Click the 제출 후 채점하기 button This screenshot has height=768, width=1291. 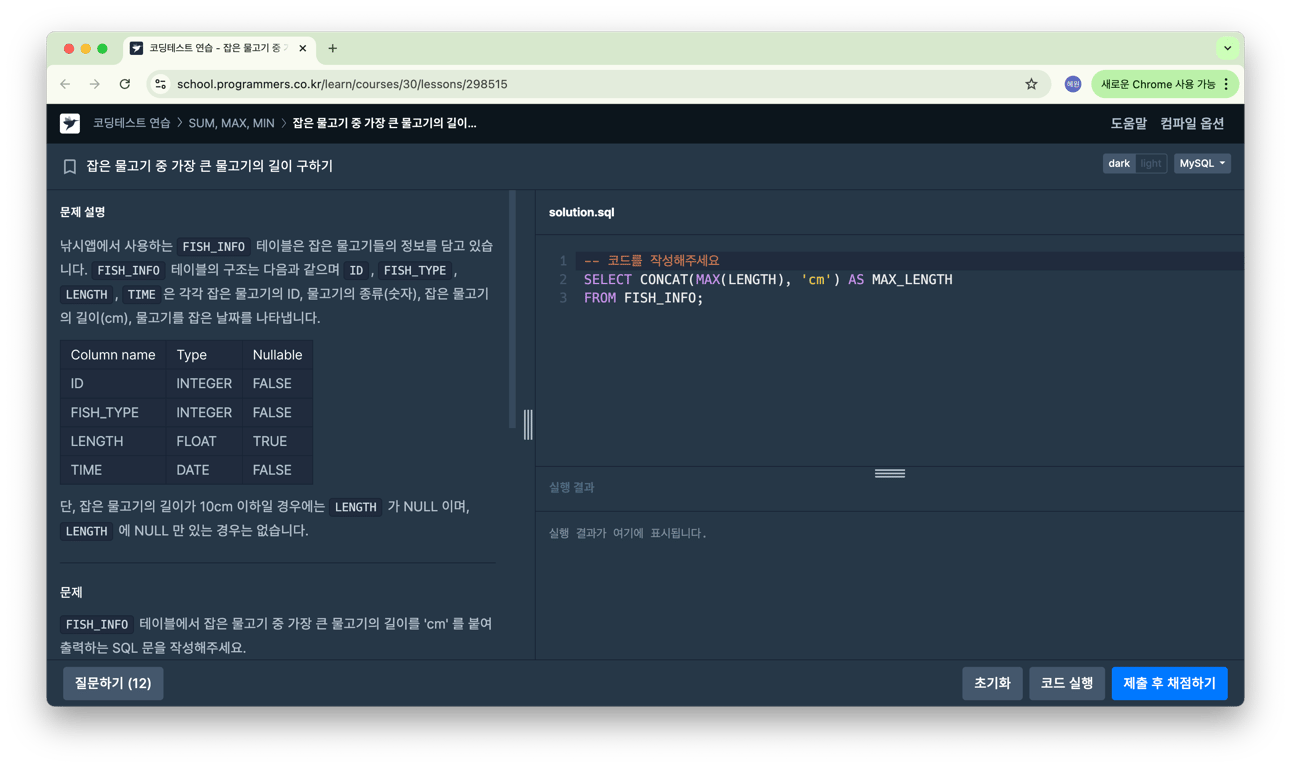tap(1169, 683)
